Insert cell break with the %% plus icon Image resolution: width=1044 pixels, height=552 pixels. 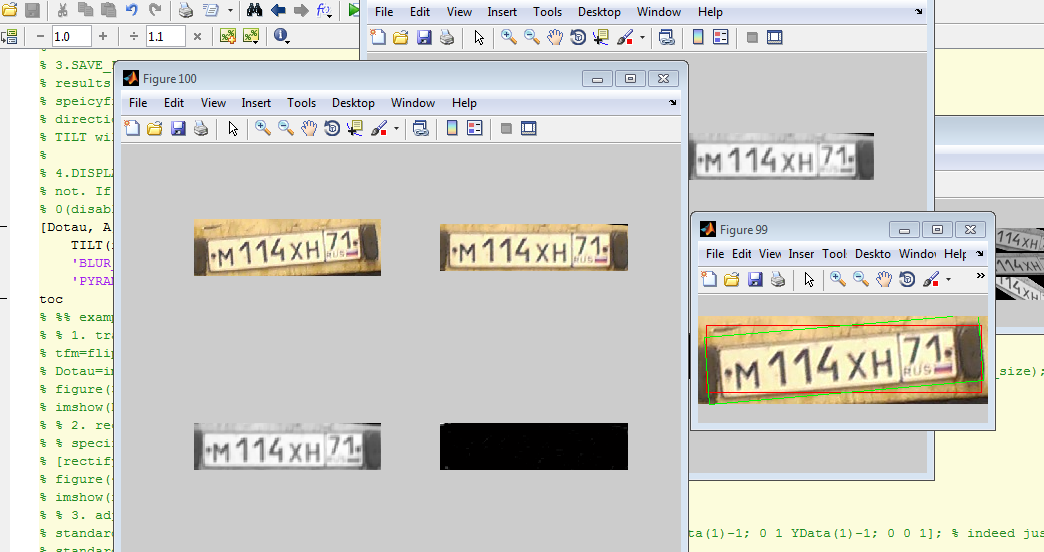click(x=228, y=36)
